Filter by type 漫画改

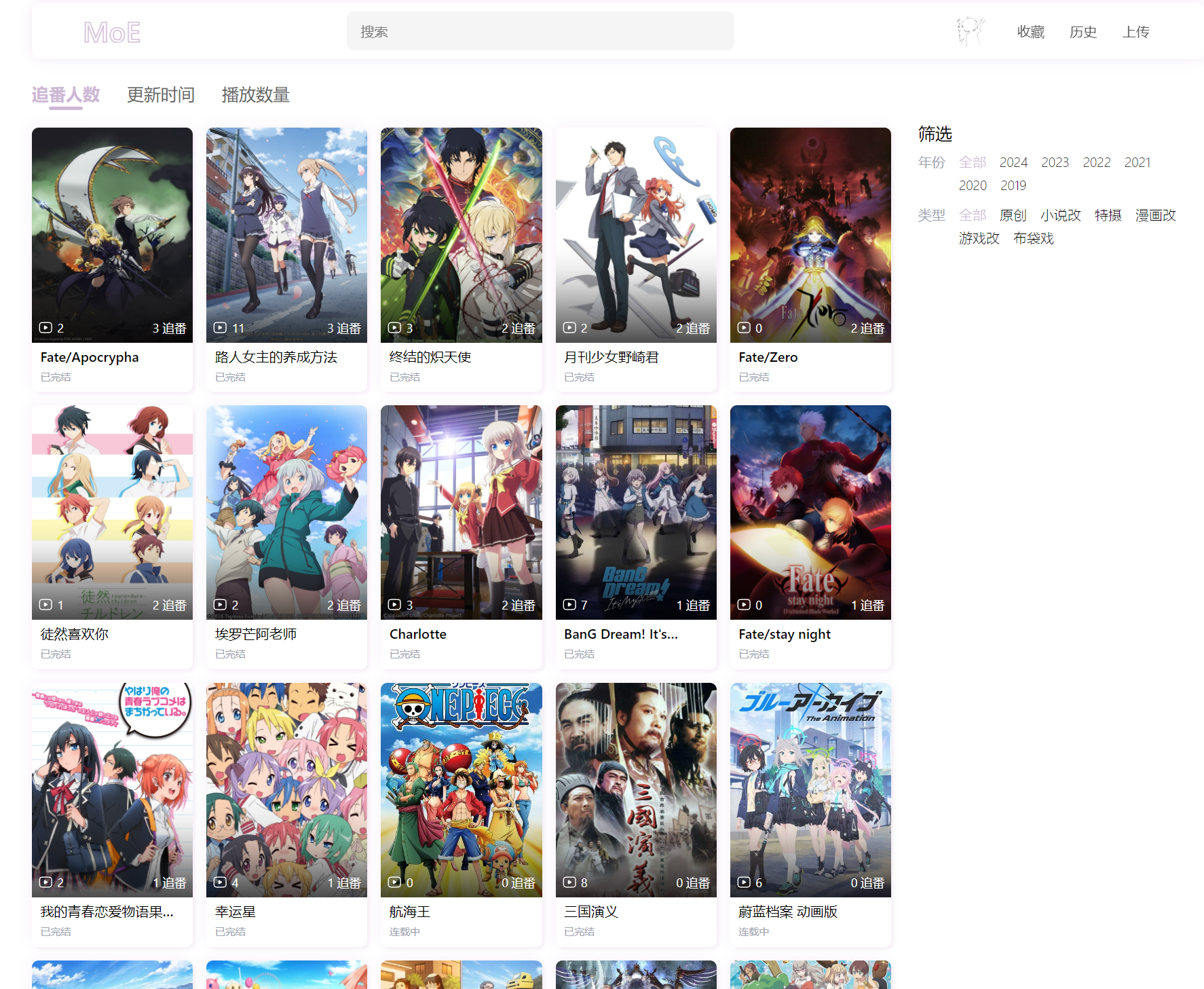click(x=1156, y=215)
